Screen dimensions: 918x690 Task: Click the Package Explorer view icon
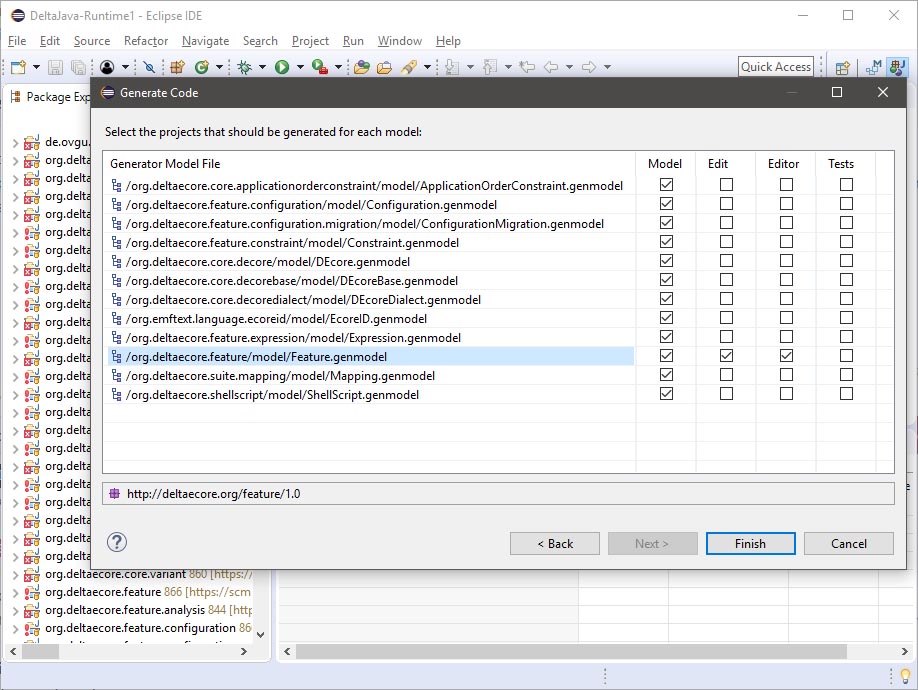[16, 97]
